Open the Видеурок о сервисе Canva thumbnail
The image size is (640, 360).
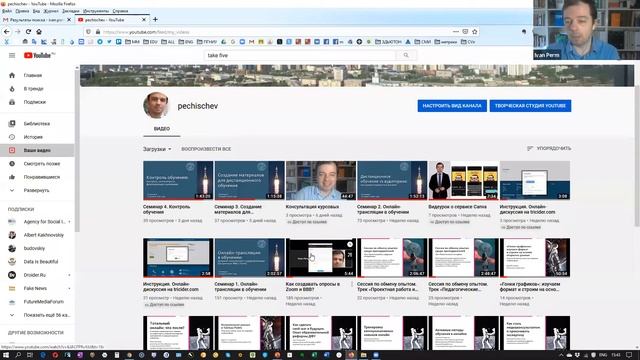(463, 180)
